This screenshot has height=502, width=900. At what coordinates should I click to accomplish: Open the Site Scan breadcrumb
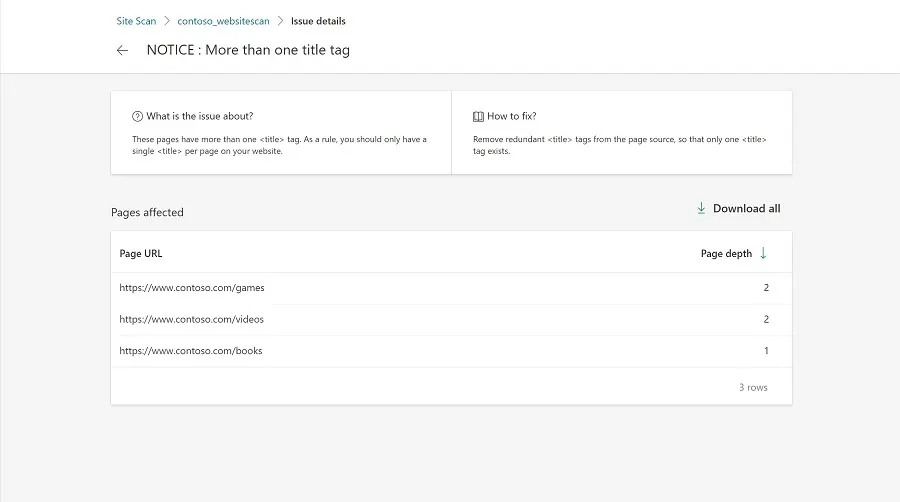point(134,21)
